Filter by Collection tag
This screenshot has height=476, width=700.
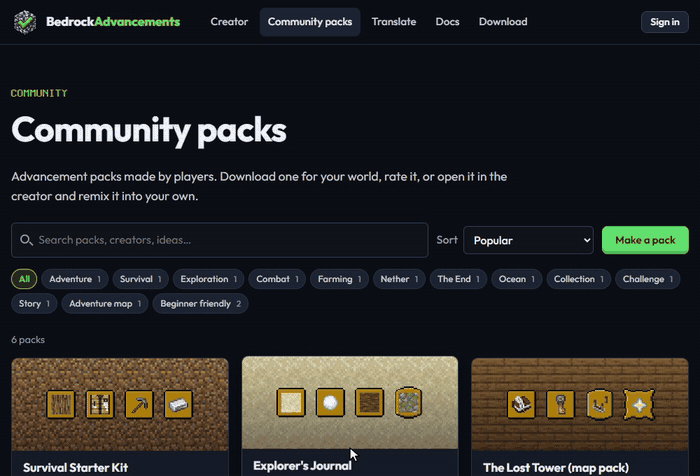(x=579, y=279)
